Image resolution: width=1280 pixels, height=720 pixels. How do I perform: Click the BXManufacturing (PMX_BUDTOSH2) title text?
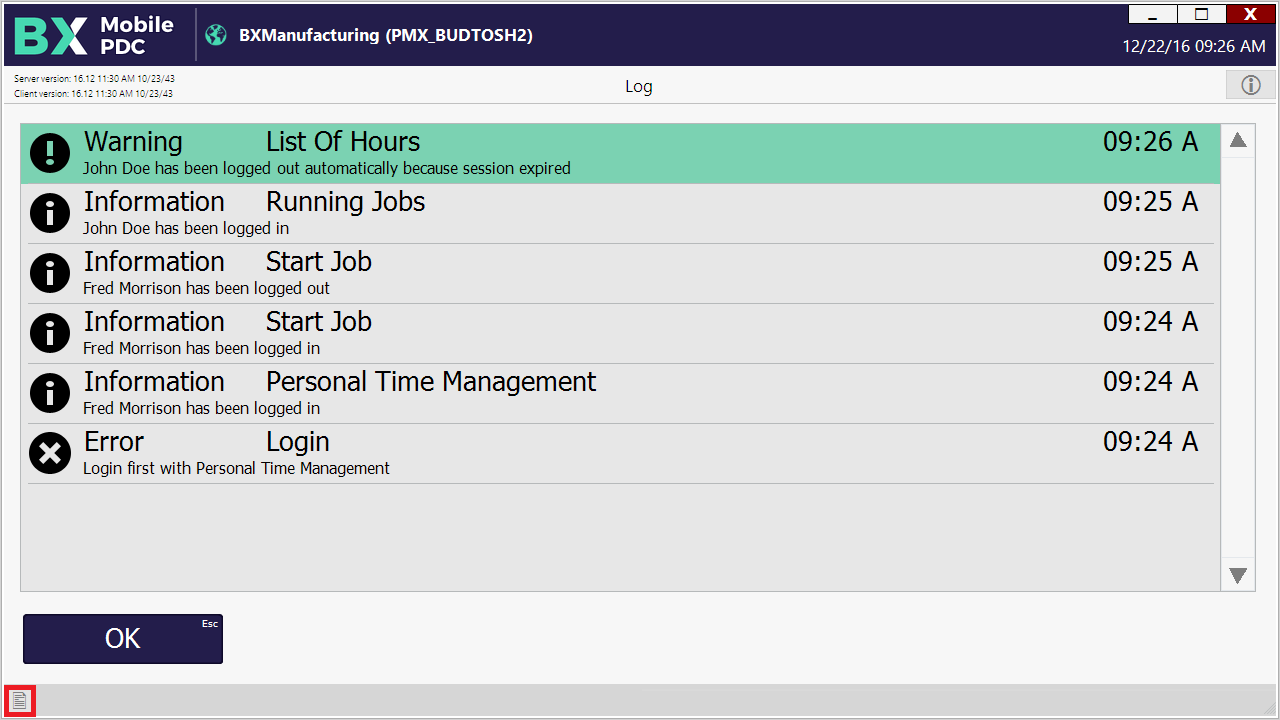[x=386, y=35]
